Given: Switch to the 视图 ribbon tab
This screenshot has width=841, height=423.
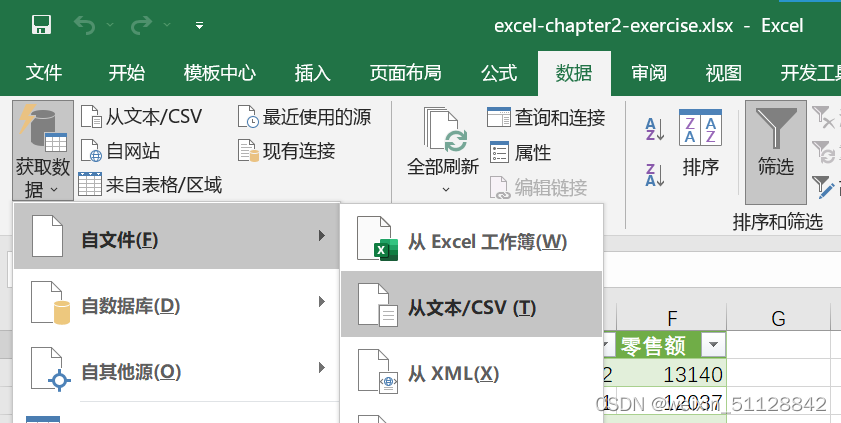Looking at the screenshot, I should pos(724,73).
